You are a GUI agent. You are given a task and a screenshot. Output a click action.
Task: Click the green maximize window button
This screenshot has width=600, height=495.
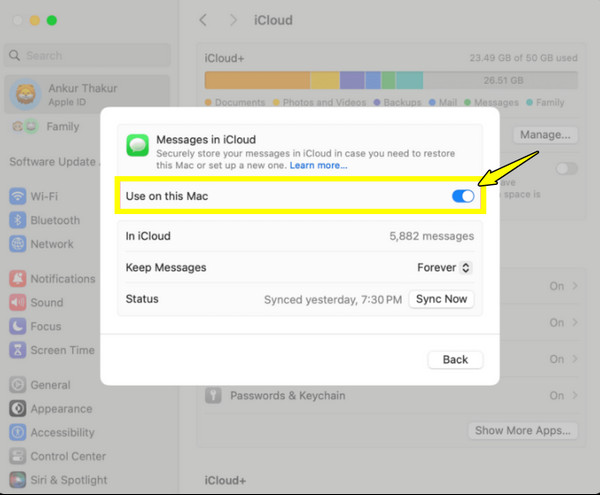pos(52,20)
